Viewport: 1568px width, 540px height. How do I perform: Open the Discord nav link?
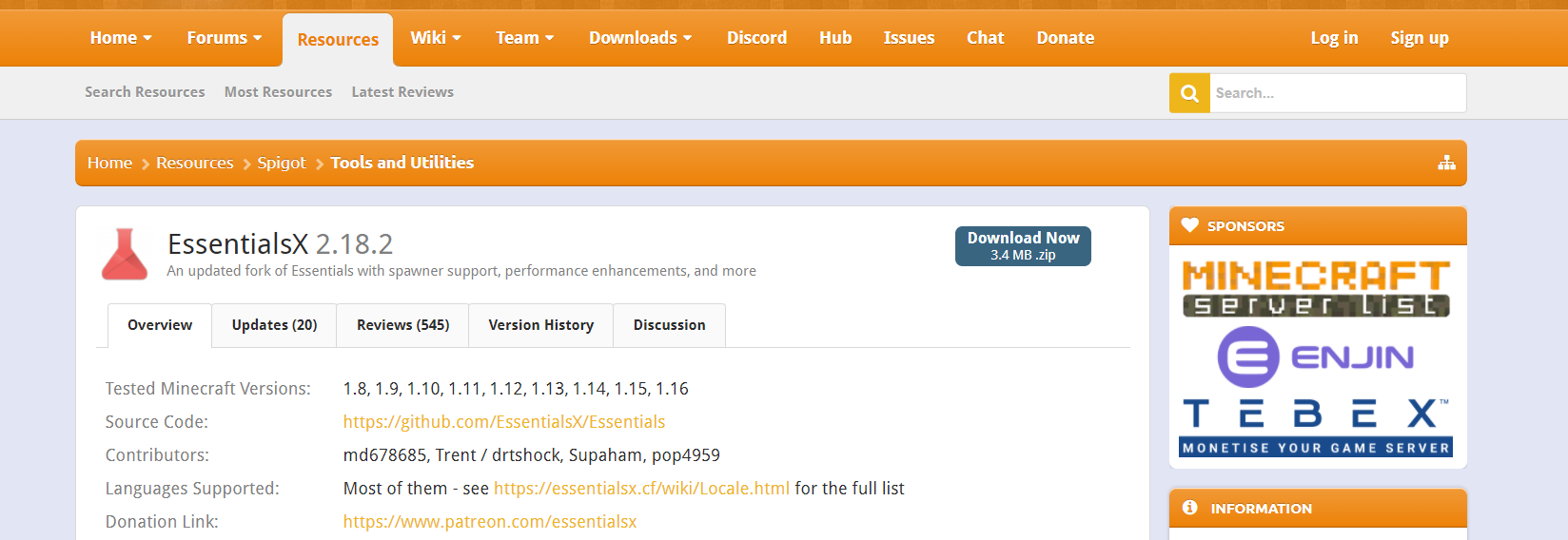pyautogui.click(x=756, y=38)
